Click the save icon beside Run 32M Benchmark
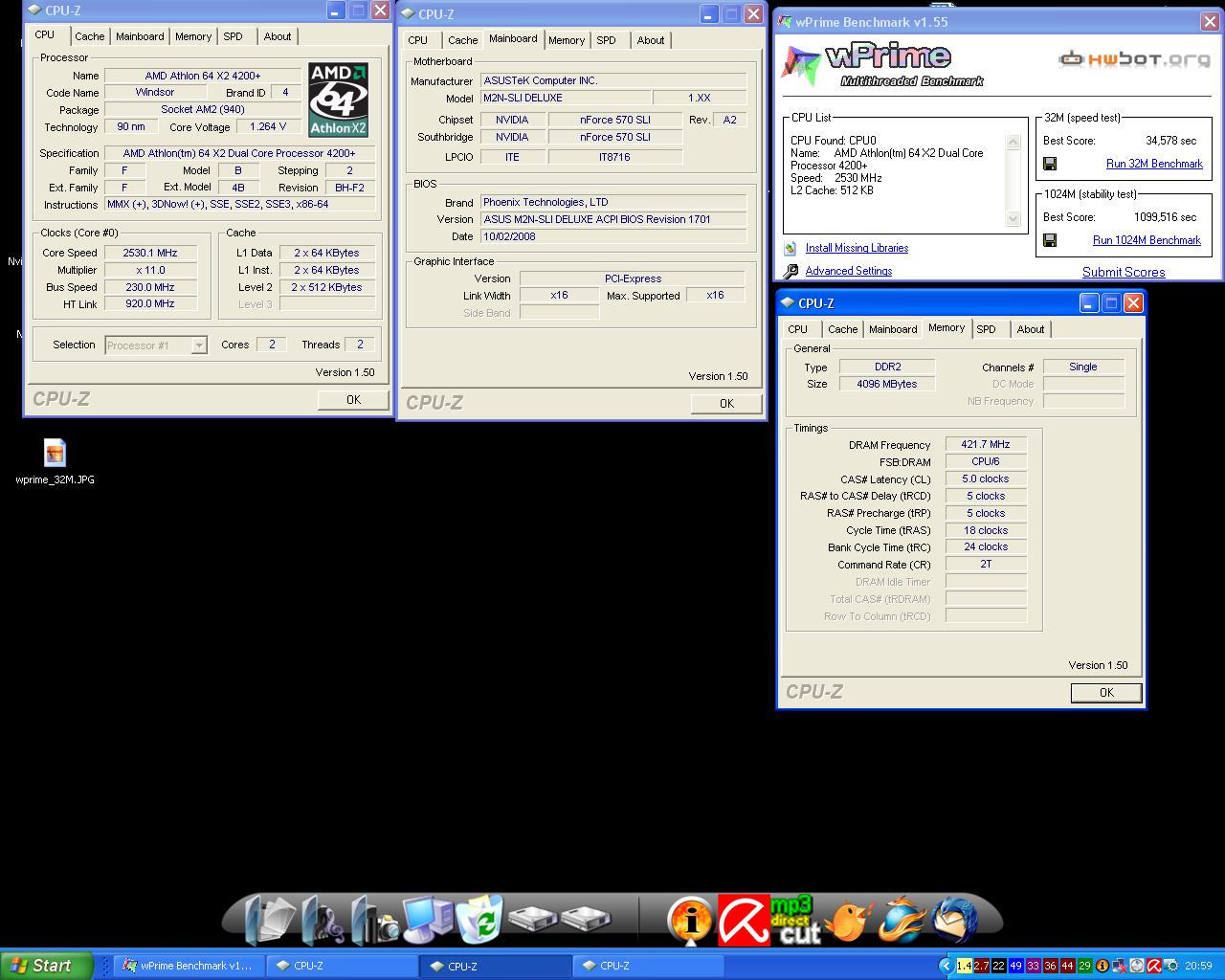The width and height of the screenshot is (1225, 980). [x=1050, y=164]
